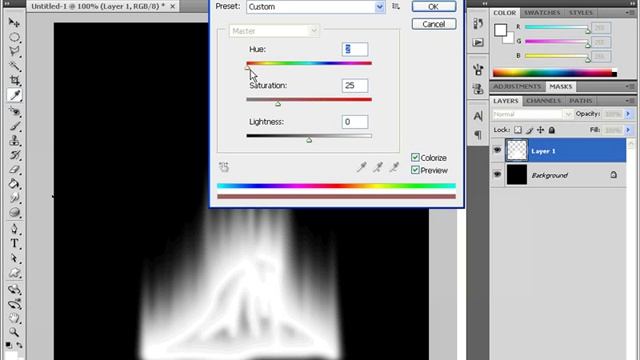Click the on-image adjustment hand icon
Viewport: 640px width, 360px height.
pos(224,167)
